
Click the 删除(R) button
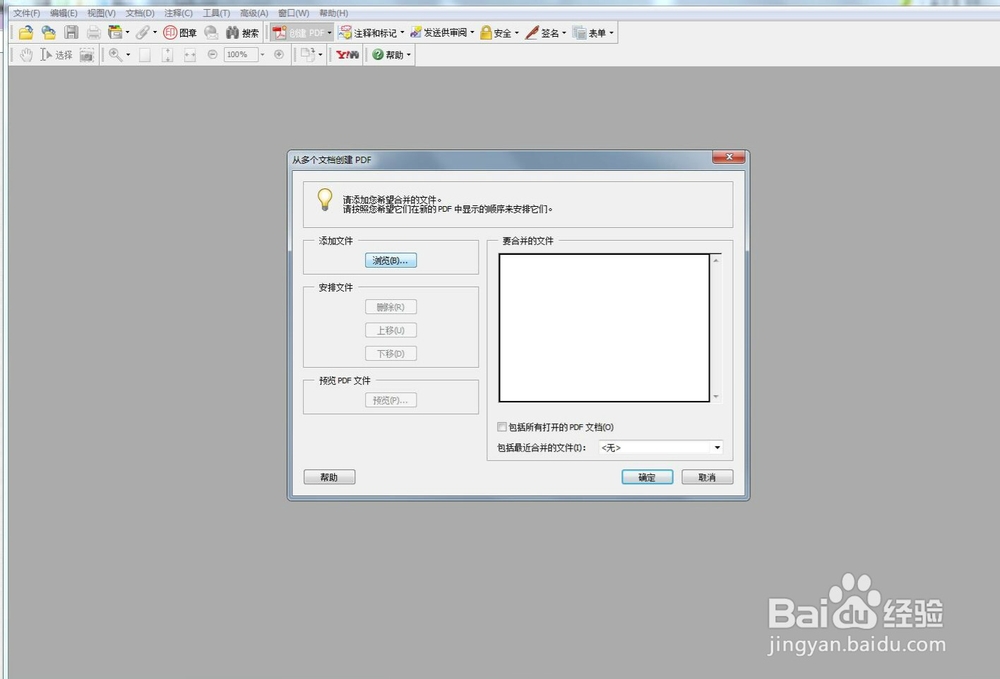point(391,307)
